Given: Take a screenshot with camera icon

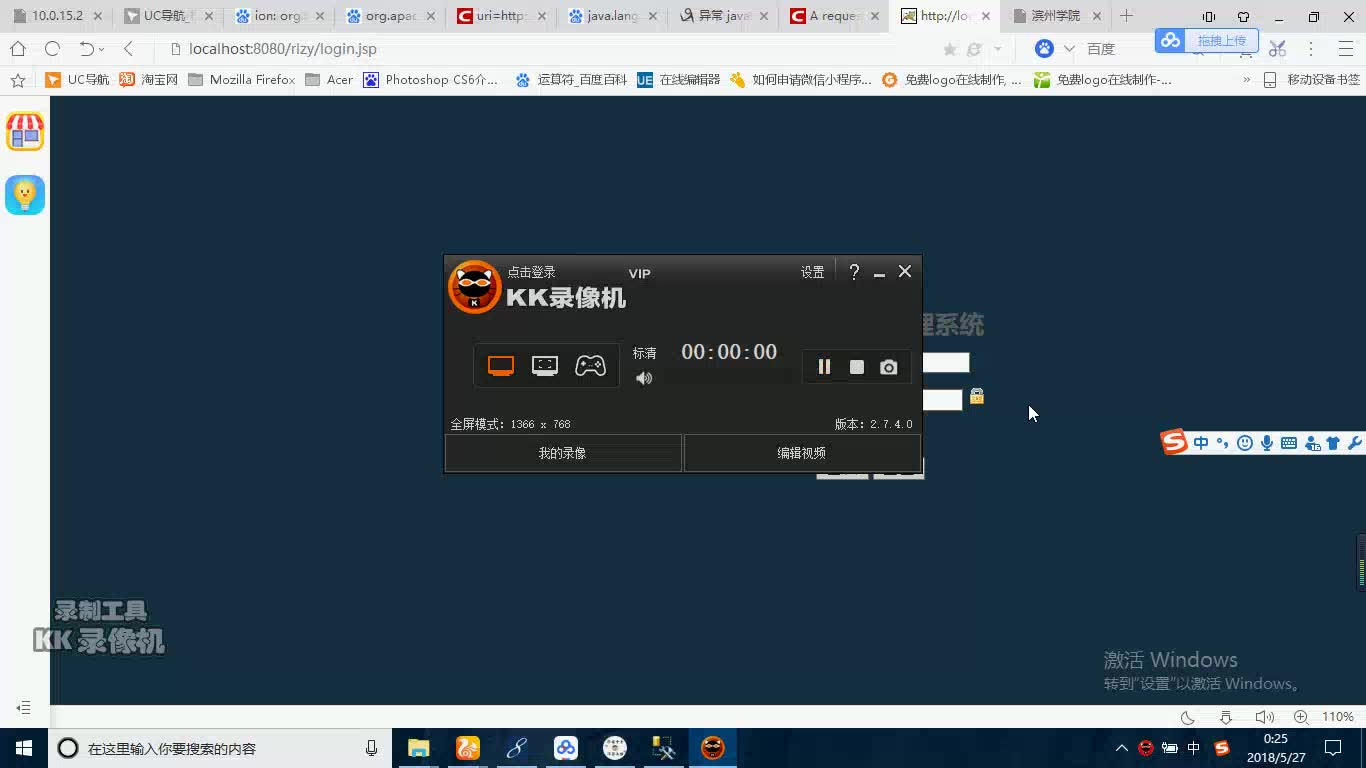Looking at the screenshot, I should click(x=888, y=367).
